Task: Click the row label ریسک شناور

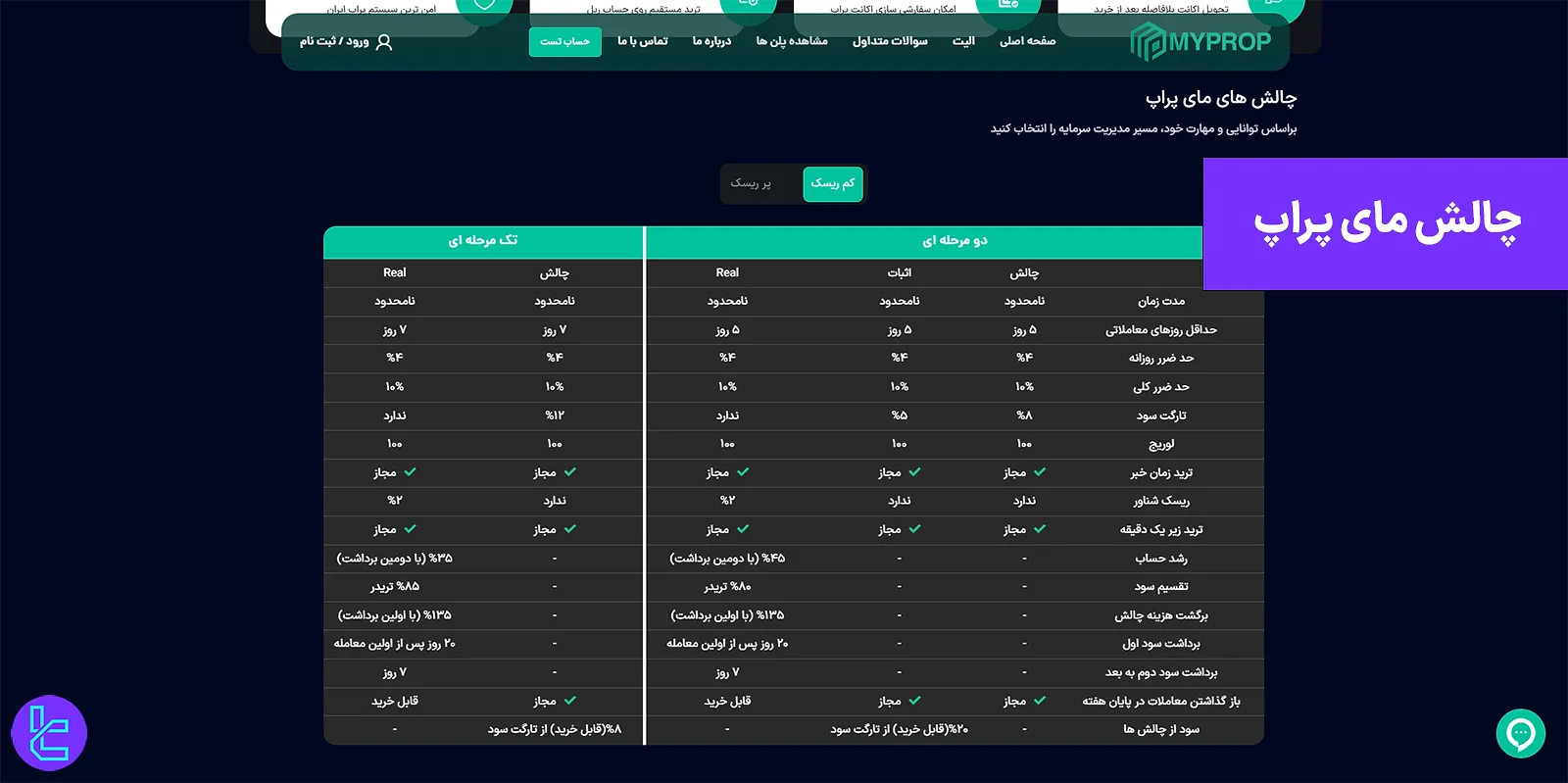Action: 1161,501
